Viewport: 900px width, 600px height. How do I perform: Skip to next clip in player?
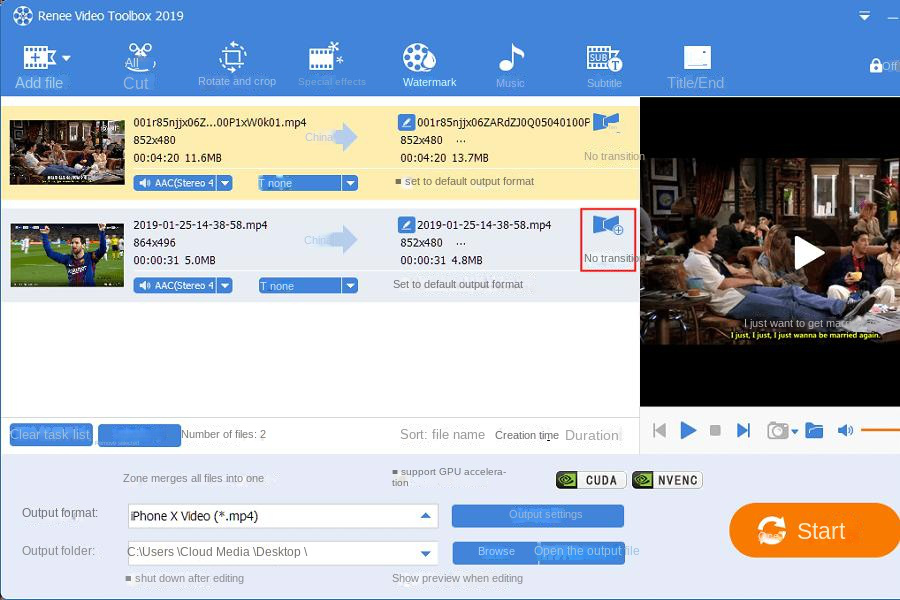tap(743, 430)
